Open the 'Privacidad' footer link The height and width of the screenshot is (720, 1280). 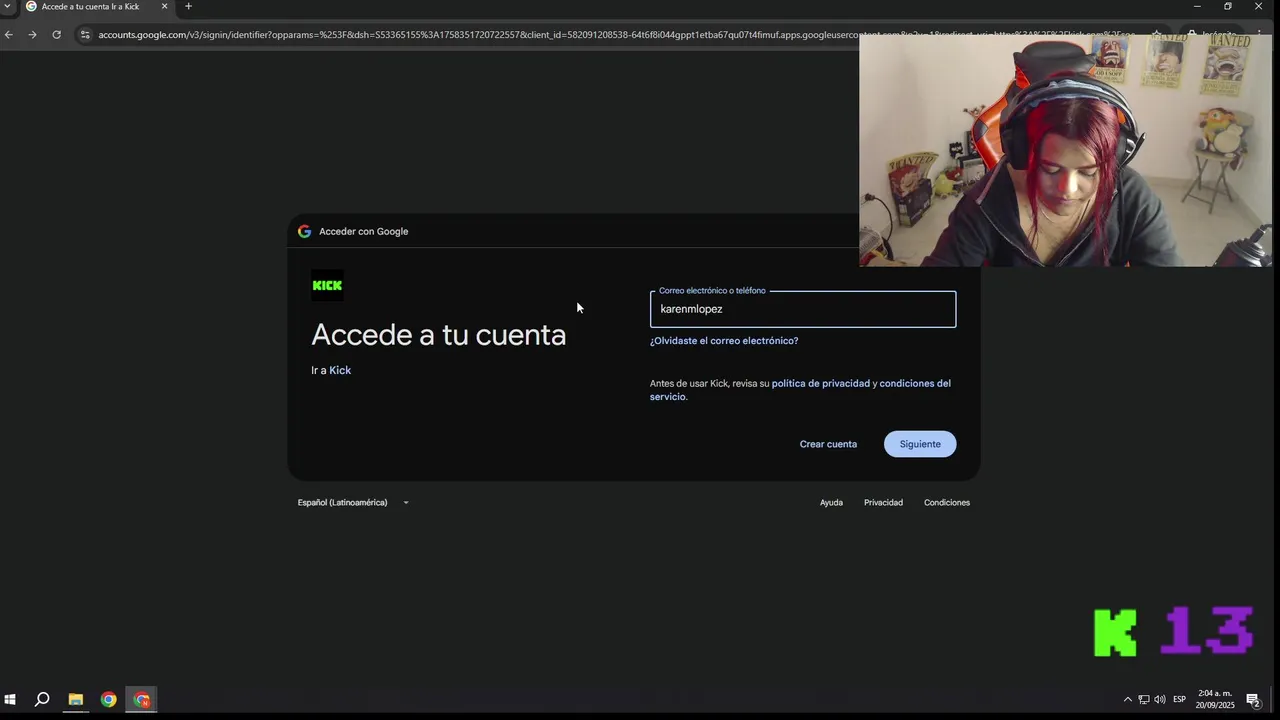click(883, 502)
